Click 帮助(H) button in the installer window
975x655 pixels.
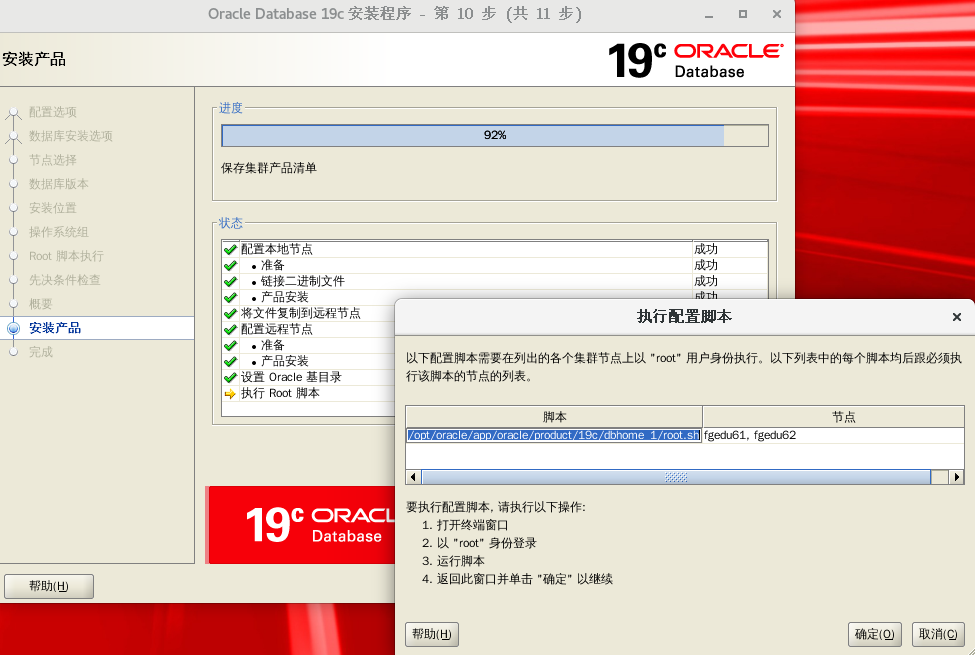tap(49, 586)
